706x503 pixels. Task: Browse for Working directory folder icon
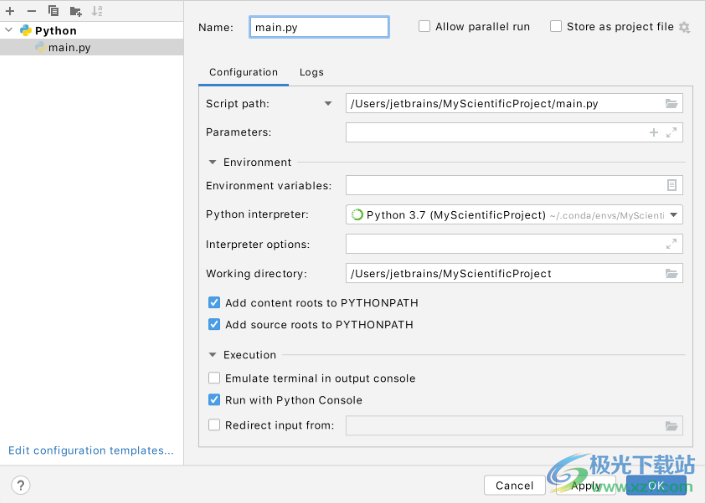click(671, 273)
